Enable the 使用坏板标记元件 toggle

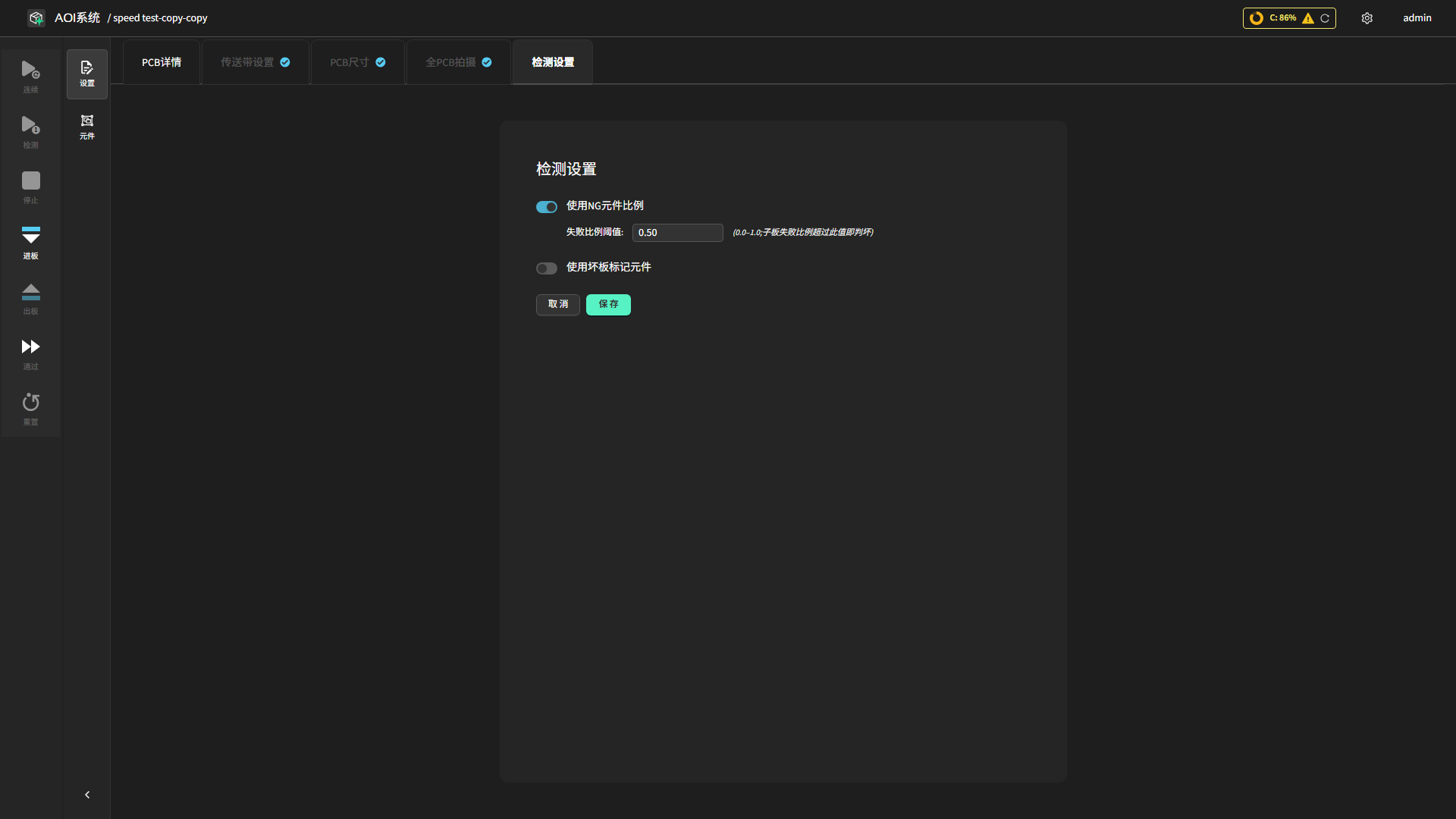click(546, 268)
